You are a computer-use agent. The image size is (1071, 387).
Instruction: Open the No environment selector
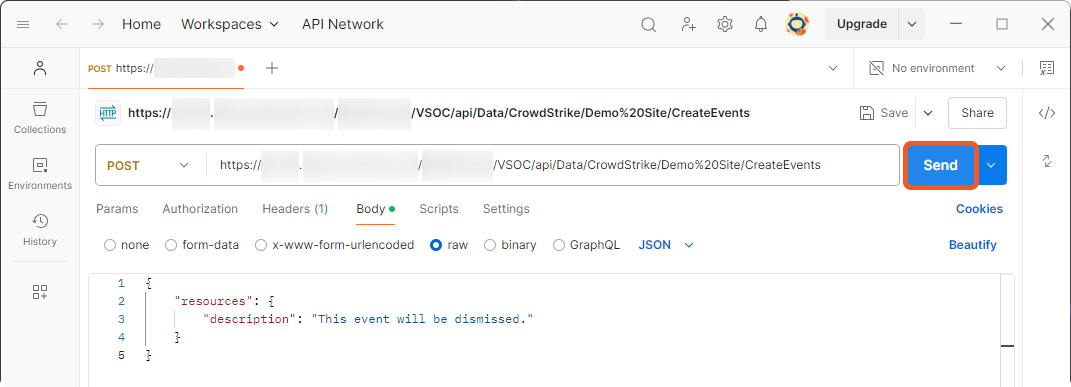click(x=937, y=68)
